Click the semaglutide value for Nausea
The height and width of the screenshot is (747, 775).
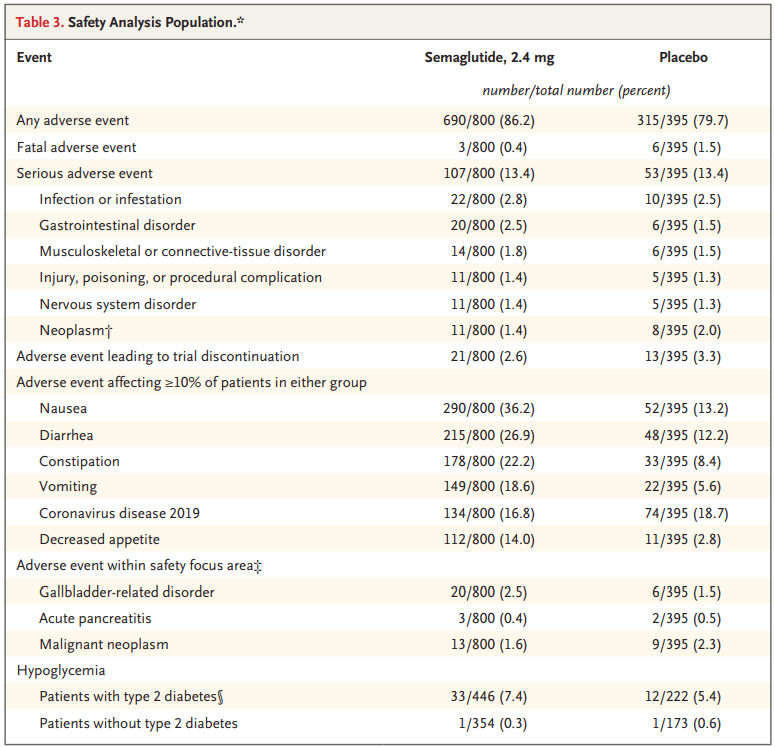click(x=489, y=408)
